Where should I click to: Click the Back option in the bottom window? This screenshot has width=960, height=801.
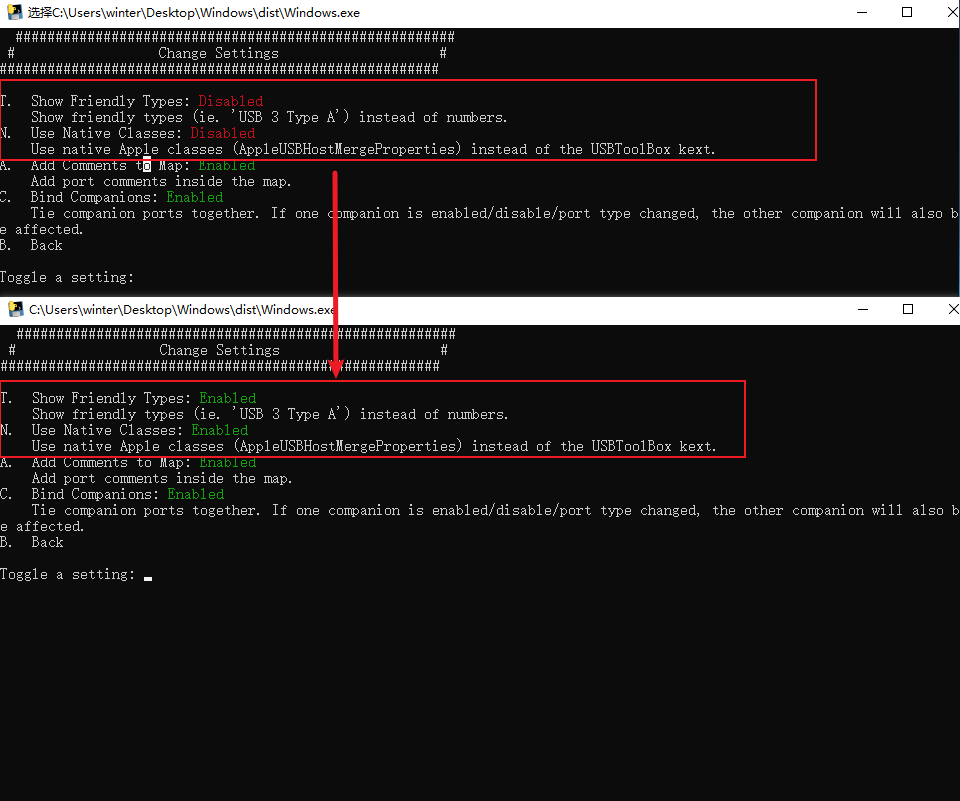[x=47, y=542]
